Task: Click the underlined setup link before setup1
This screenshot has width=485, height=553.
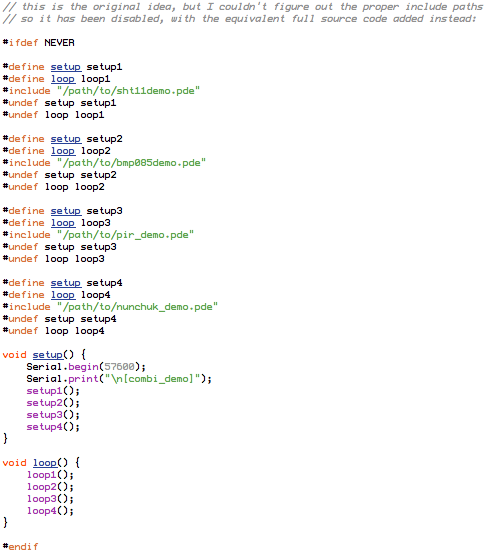Action: point(66,67)
